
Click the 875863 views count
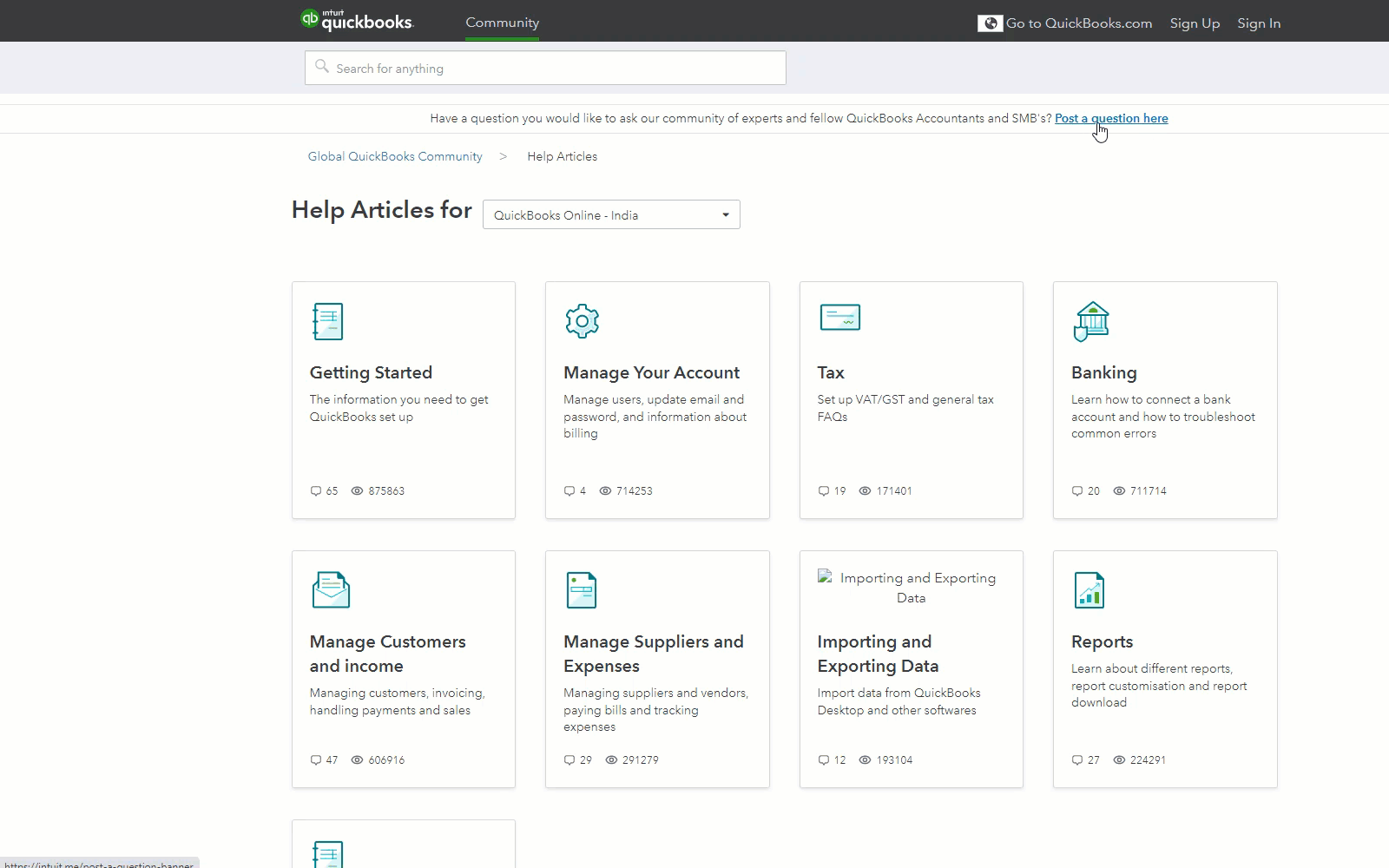(x=386, y=491)
